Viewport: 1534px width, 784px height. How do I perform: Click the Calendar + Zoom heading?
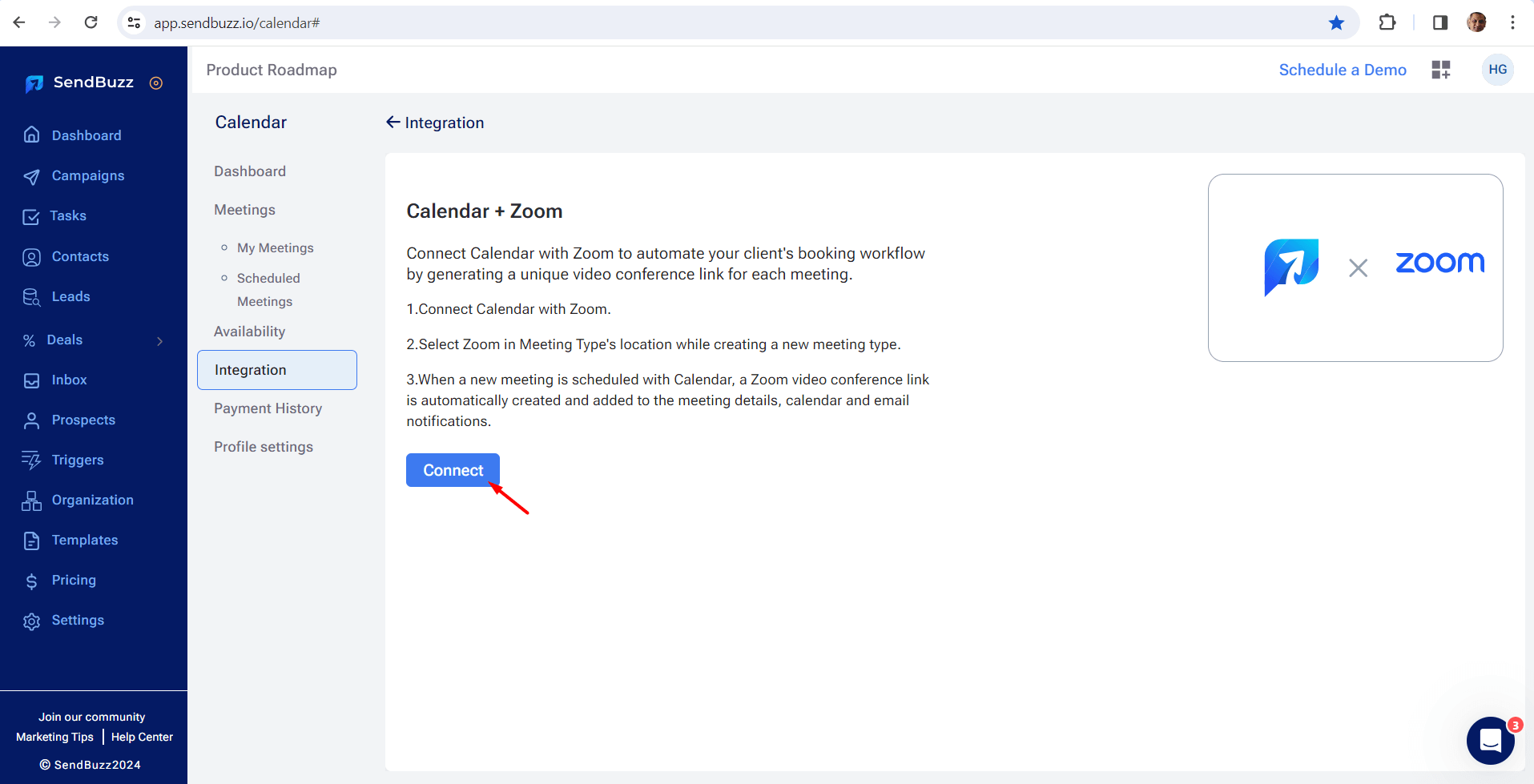click(485, 211)
